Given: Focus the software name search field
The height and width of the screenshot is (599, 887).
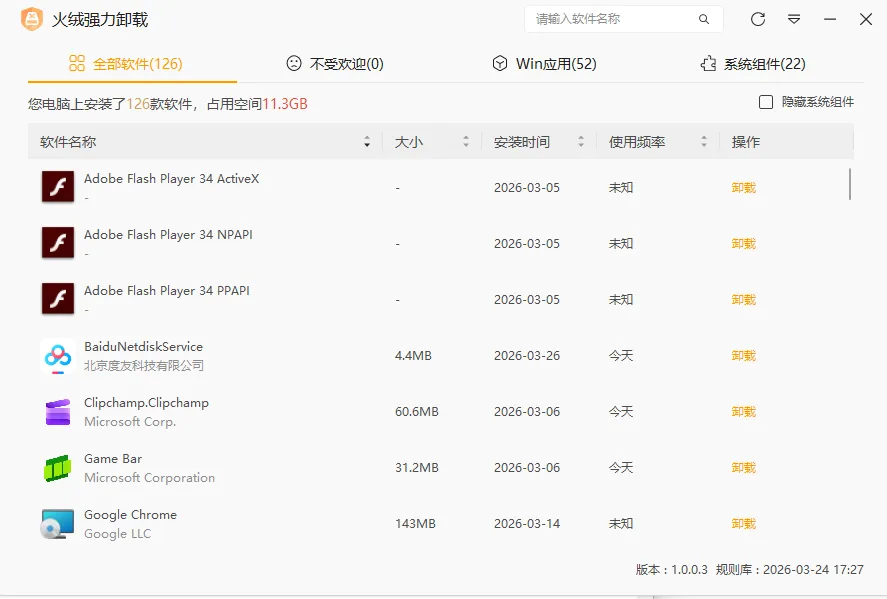Looking at the screenshot, I should point(623,19).
